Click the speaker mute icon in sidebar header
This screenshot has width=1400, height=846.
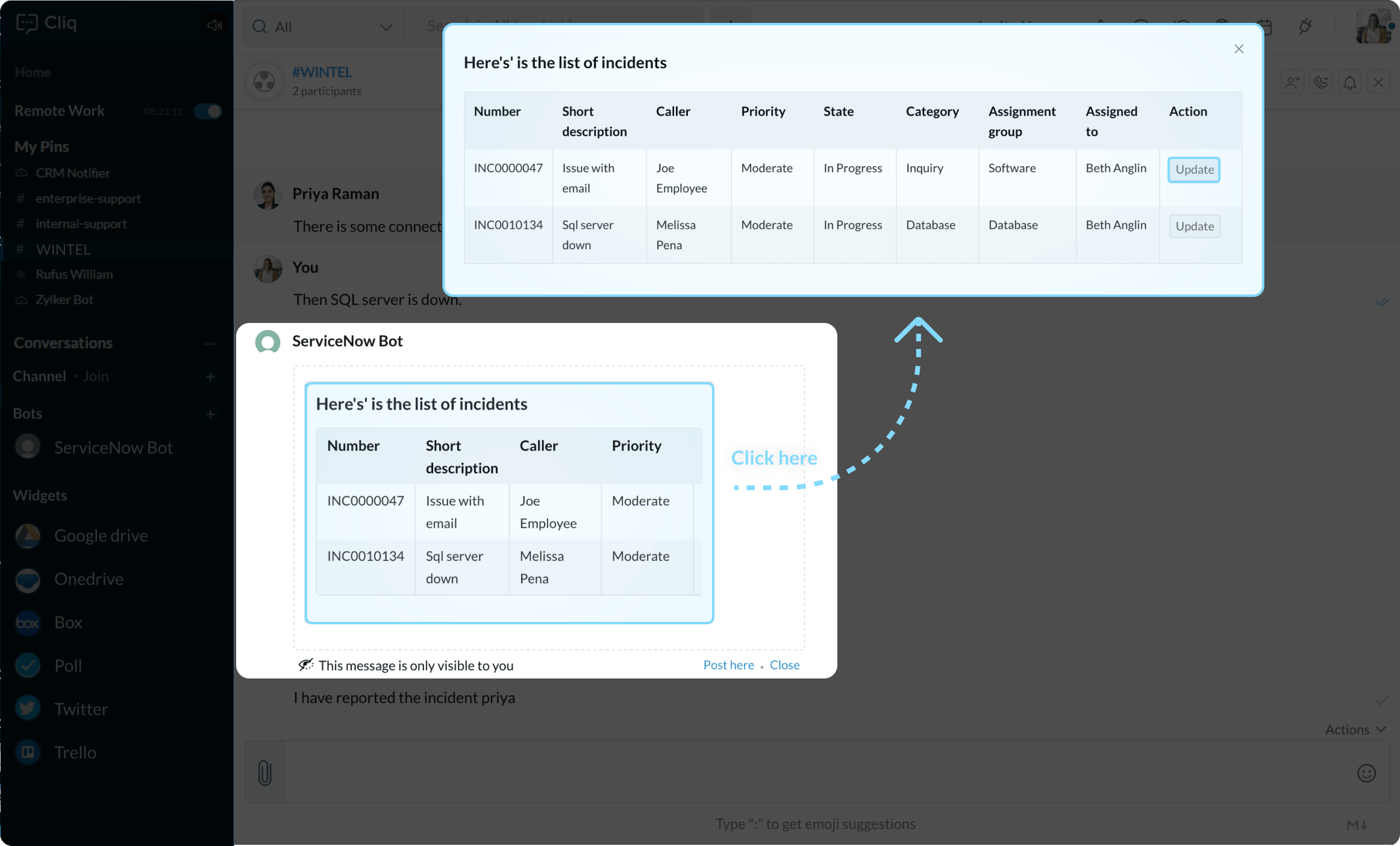pyautogui.click(x=214, y=25)
